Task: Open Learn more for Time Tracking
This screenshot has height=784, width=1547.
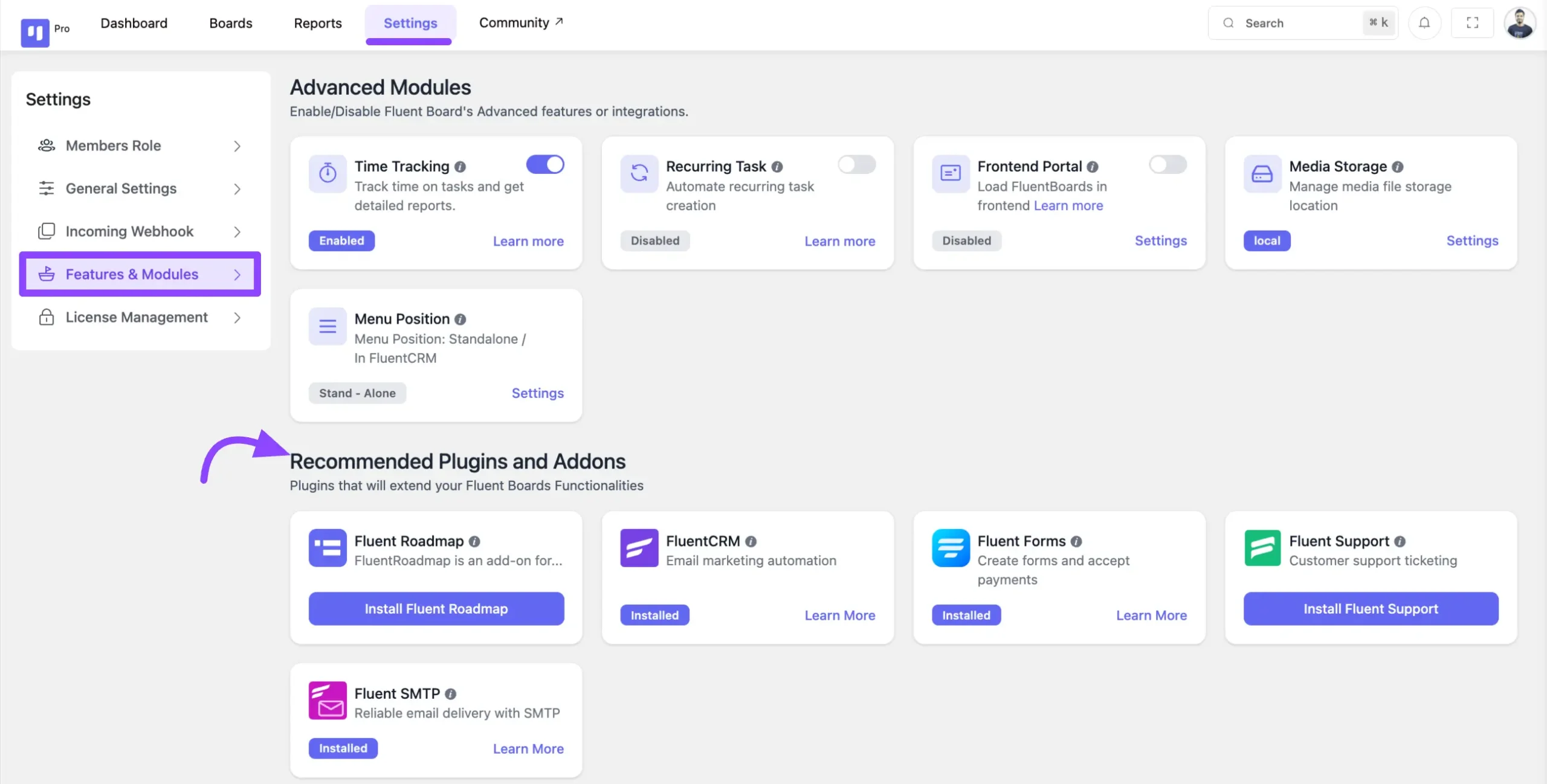Action: point(528,241)
